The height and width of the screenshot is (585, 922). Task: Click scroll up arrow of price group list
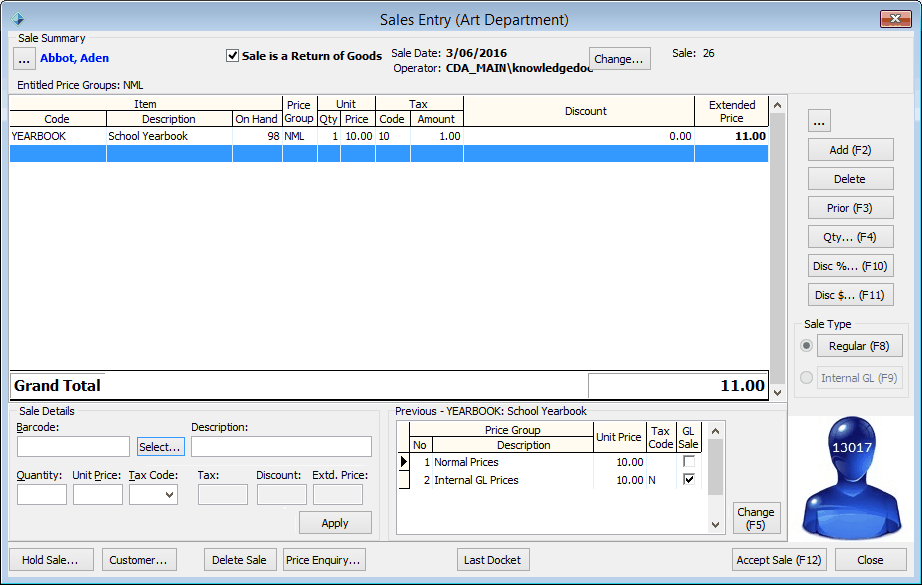(716, 431)
